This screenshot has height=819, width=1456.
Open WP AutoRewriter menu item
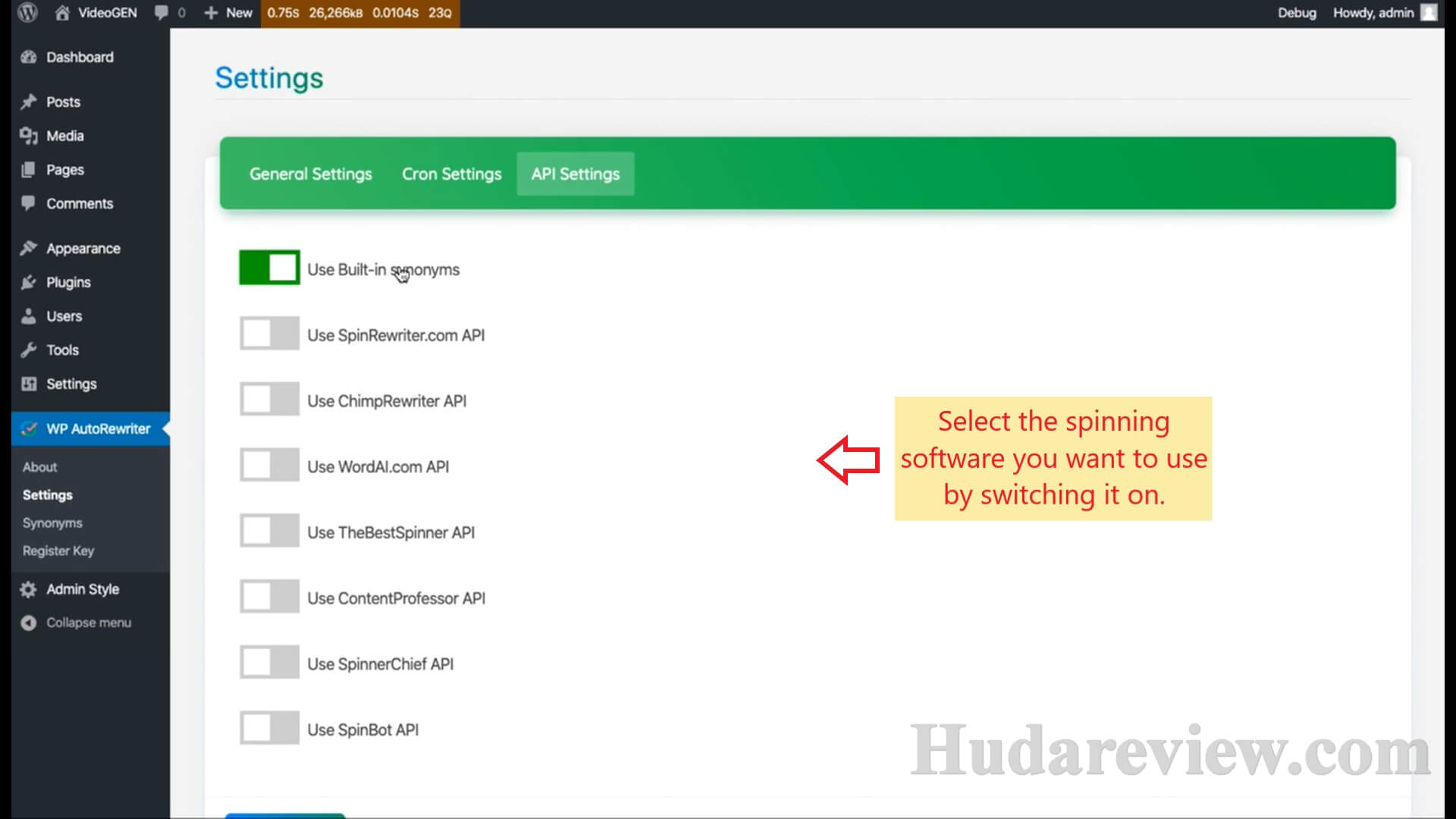click(91, 428)
